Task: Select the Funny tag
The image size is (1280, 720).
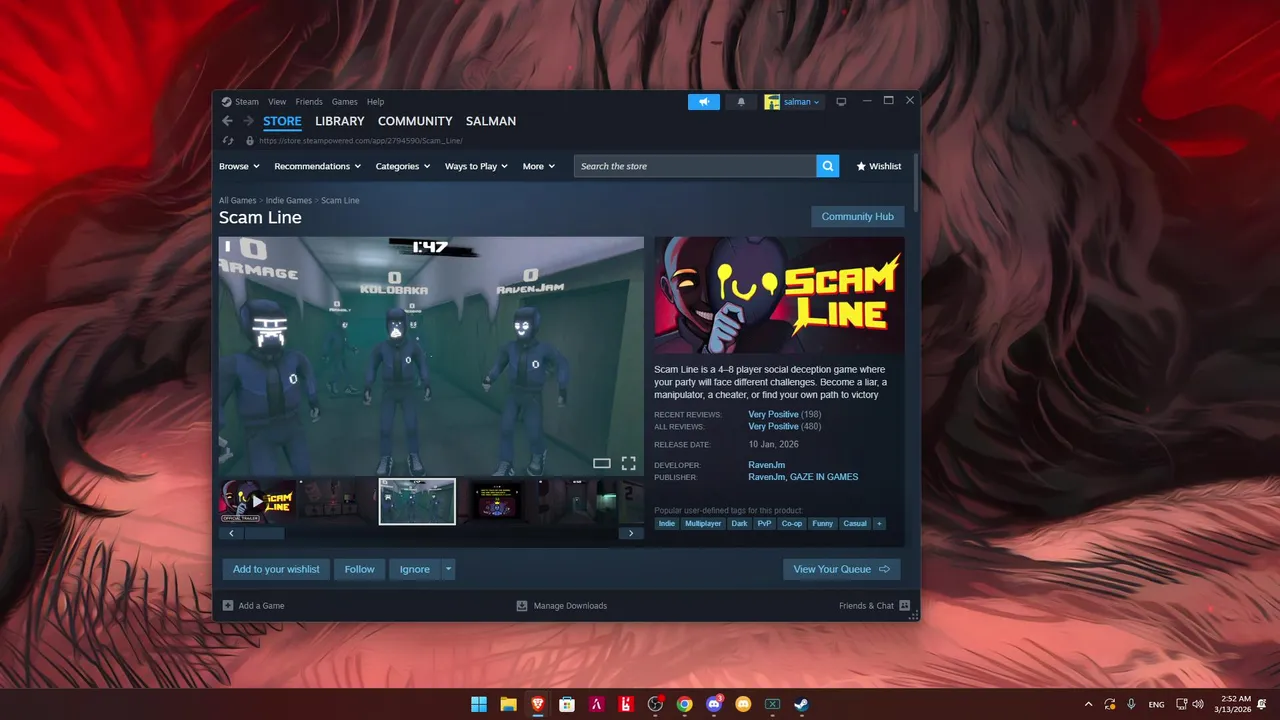Action: [x=823, y=523]
